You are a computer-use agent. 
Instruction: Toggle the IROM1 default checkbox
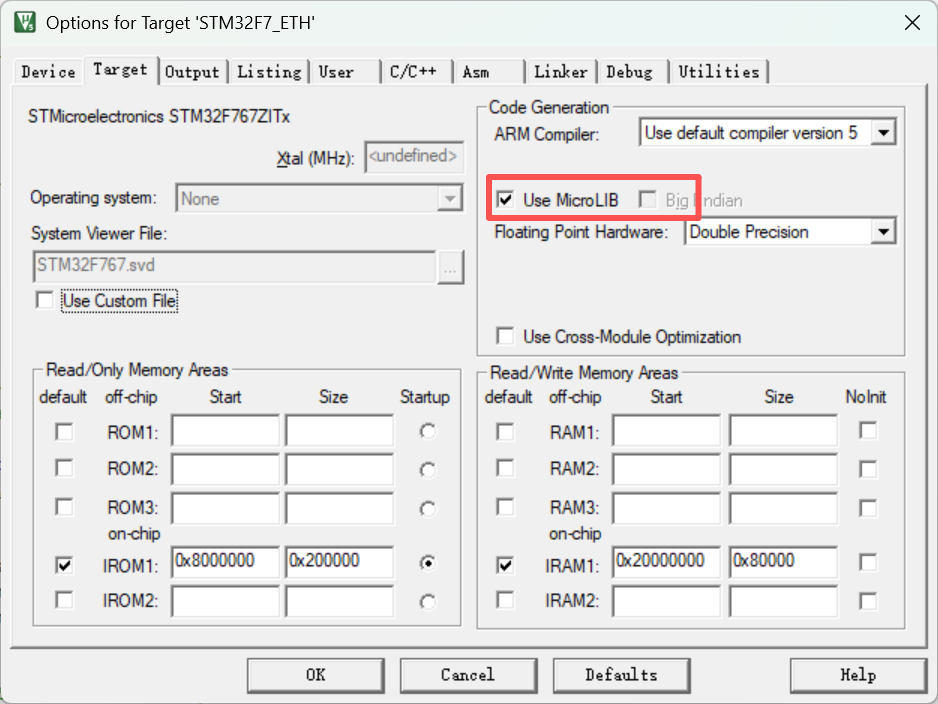64,565
